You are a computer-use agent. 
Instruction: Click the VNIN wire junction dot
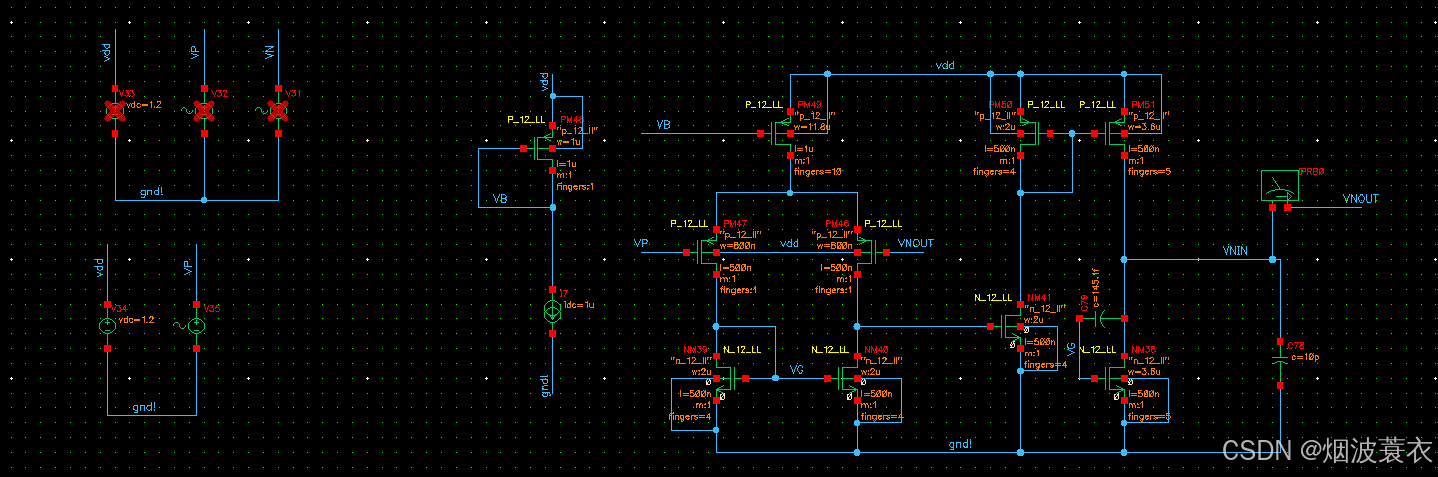click(1272, 260)
